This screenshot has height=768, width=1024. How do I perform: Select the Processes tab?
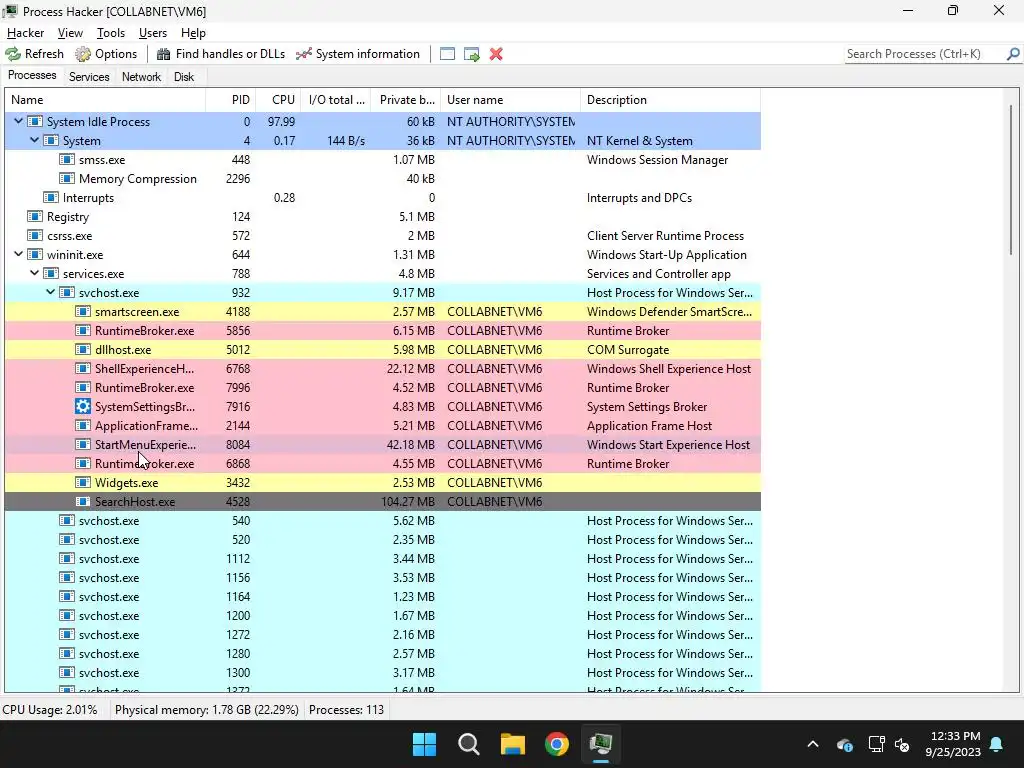(32, 76)
